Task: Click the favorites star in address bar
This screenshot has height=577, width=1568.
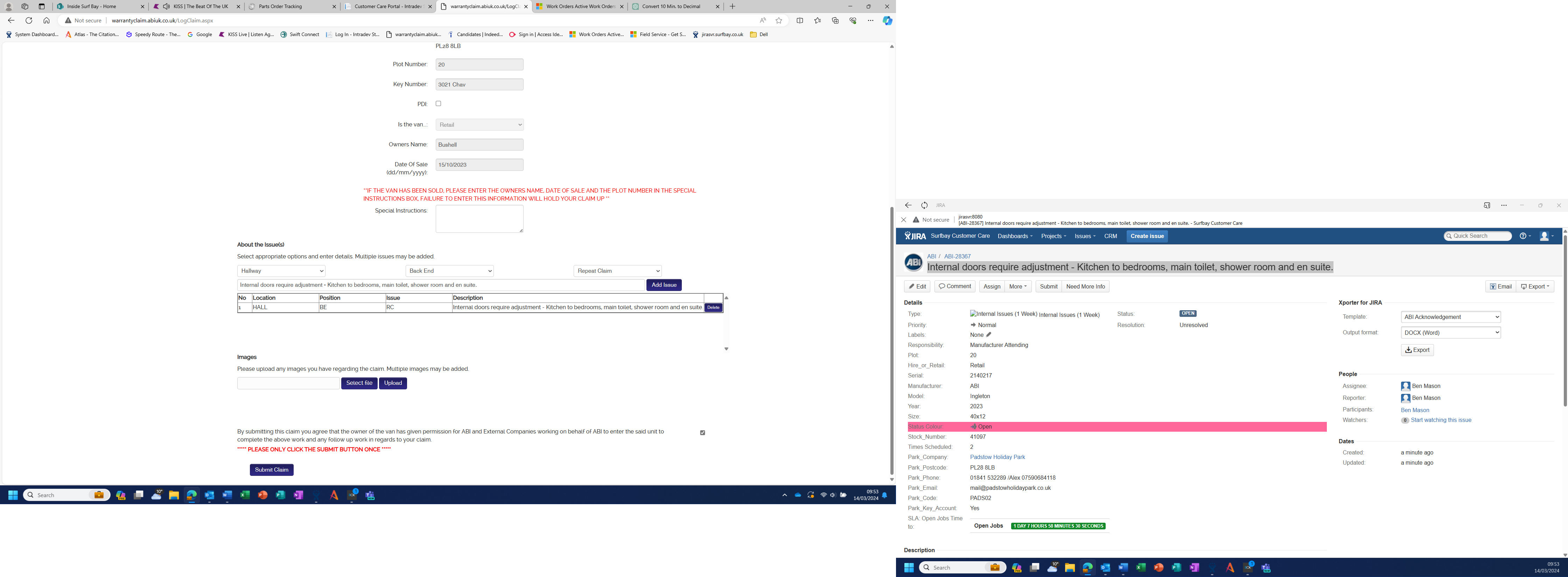Action: [778, 20]
